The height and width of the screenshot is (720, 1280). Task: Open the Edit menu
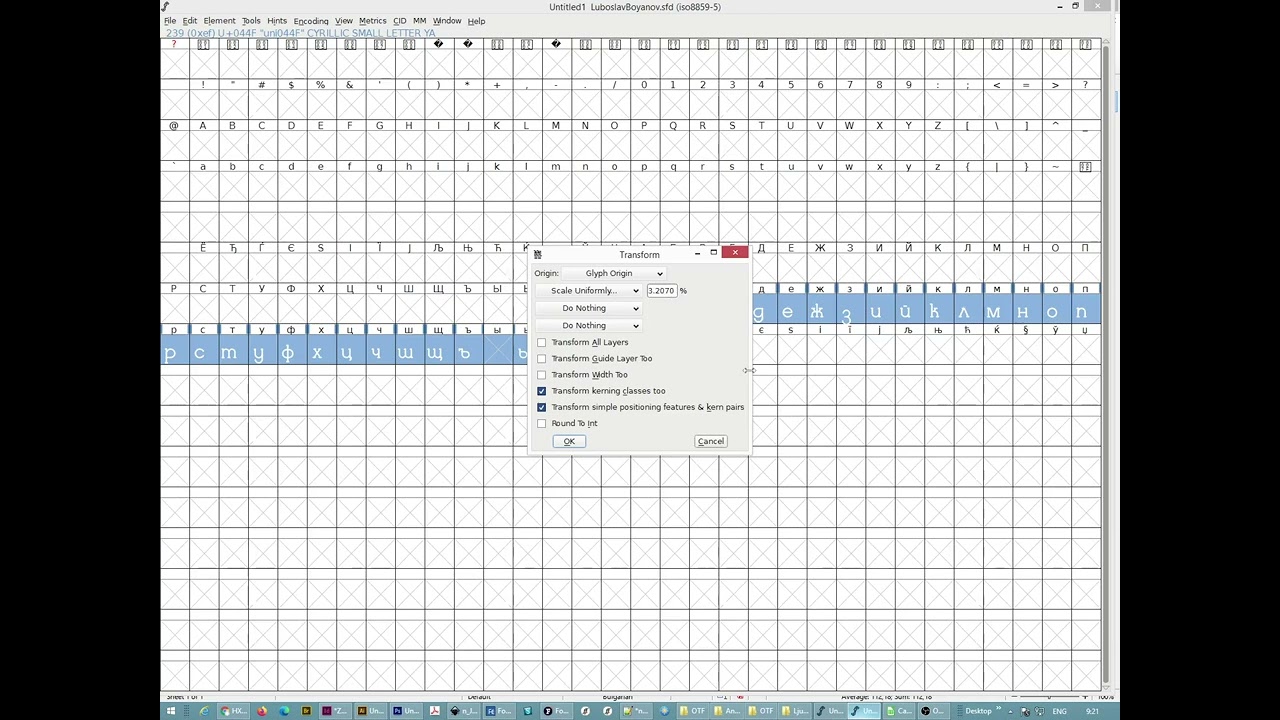coord(189,20)
